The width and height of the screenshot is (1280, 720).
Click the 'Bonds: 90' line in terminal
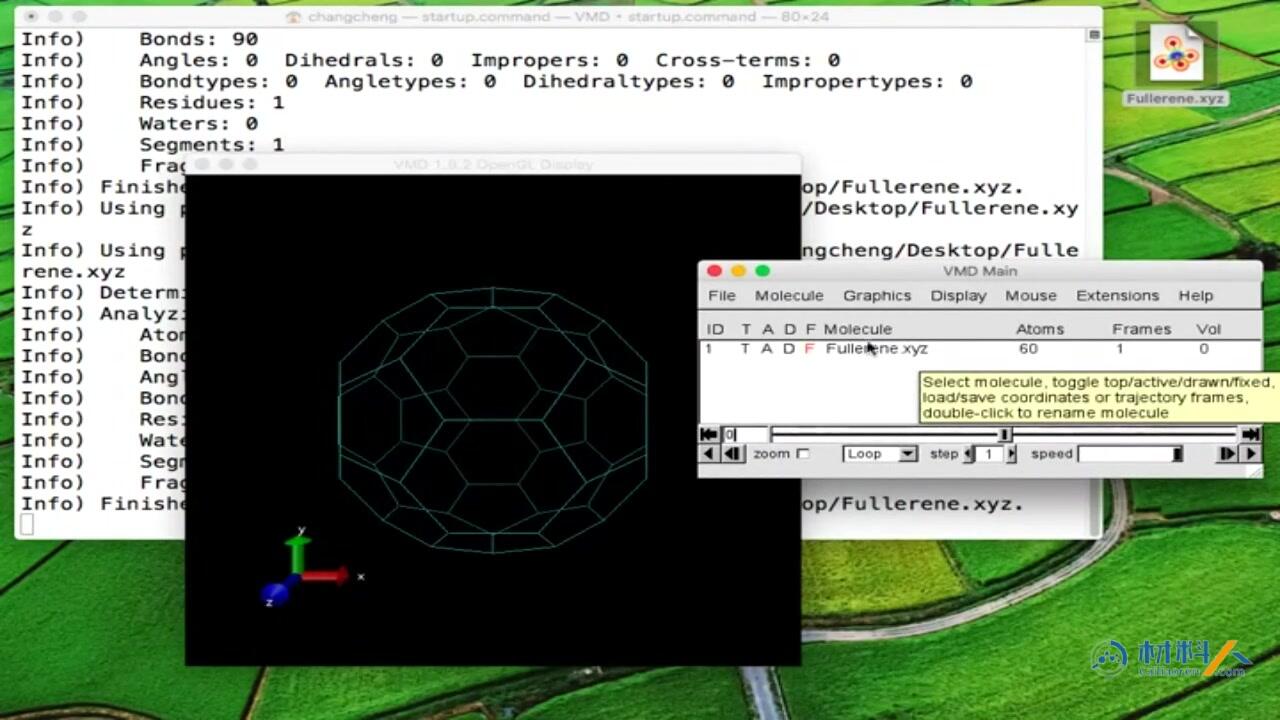coord(198,39)
